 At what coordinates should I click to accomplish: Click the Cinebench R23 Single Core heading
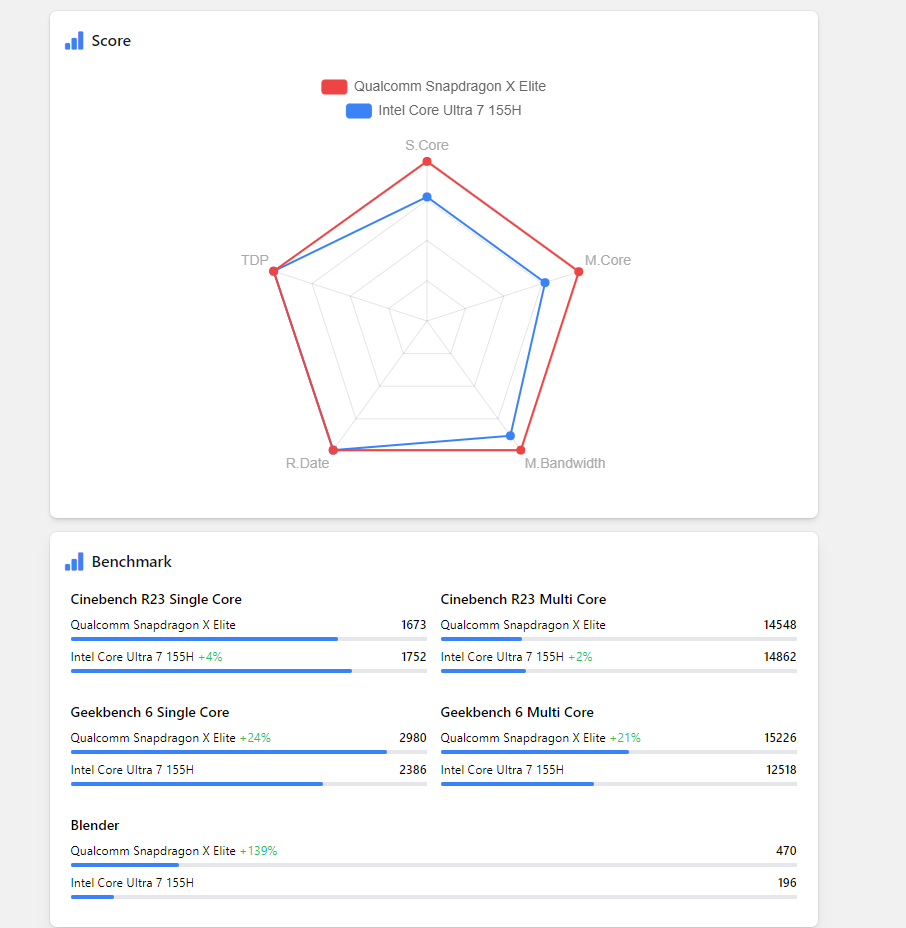[x=156, y=600]
